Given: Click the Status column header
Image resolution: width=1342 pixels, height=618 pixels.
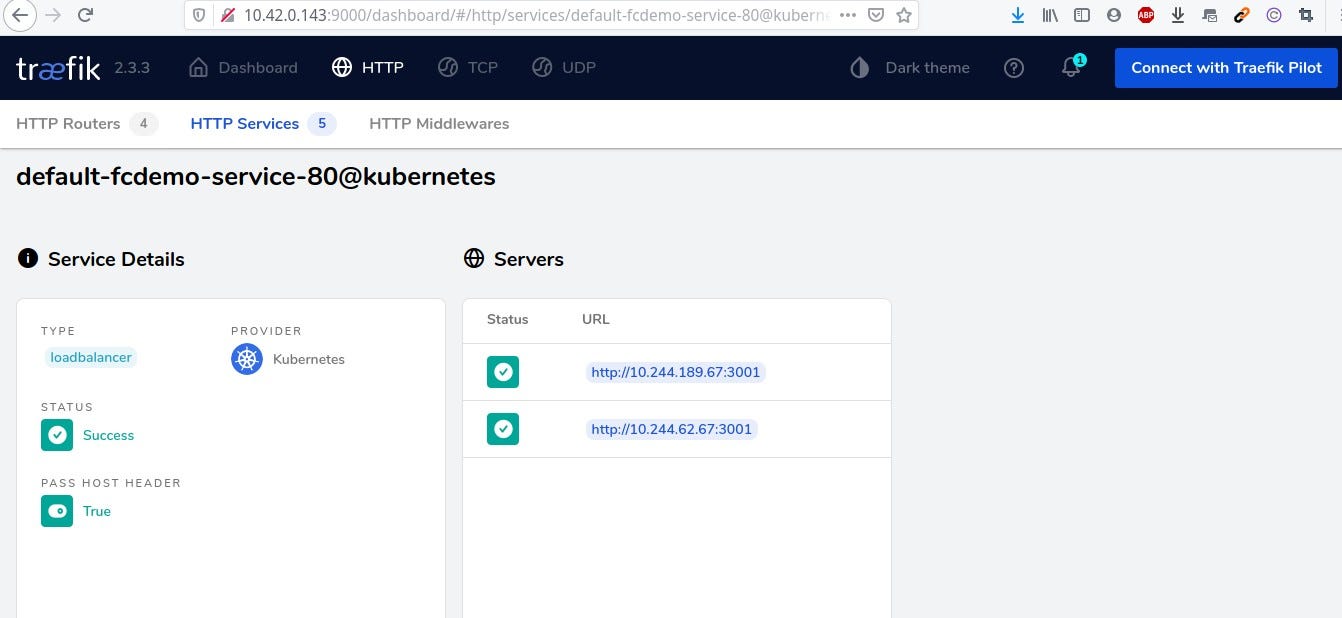Looking at the screenshot, I should [508, 319].
